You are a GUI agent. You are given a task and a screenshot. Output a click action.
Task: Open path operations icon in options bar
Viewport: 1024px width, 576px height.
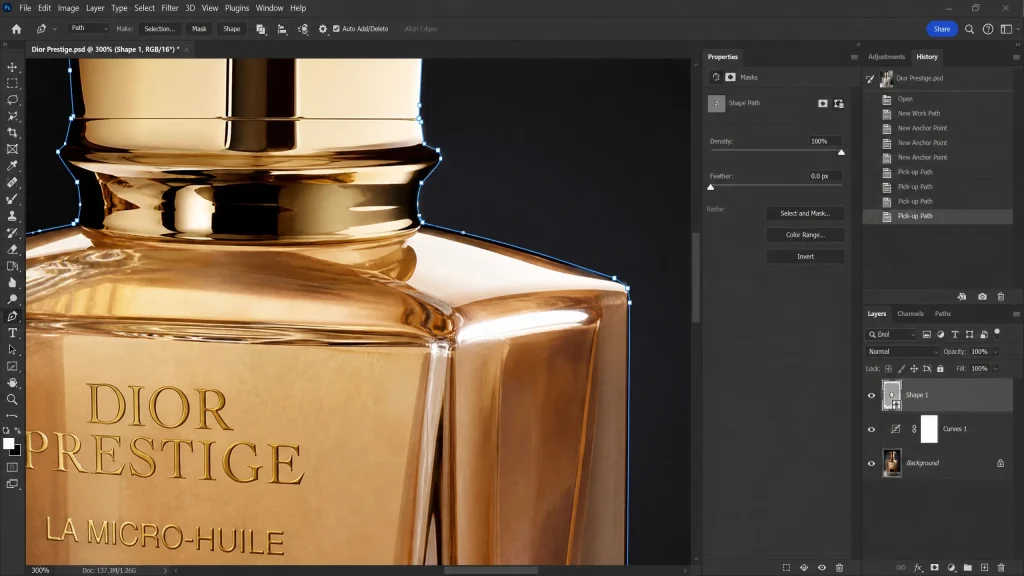(261, 29)
